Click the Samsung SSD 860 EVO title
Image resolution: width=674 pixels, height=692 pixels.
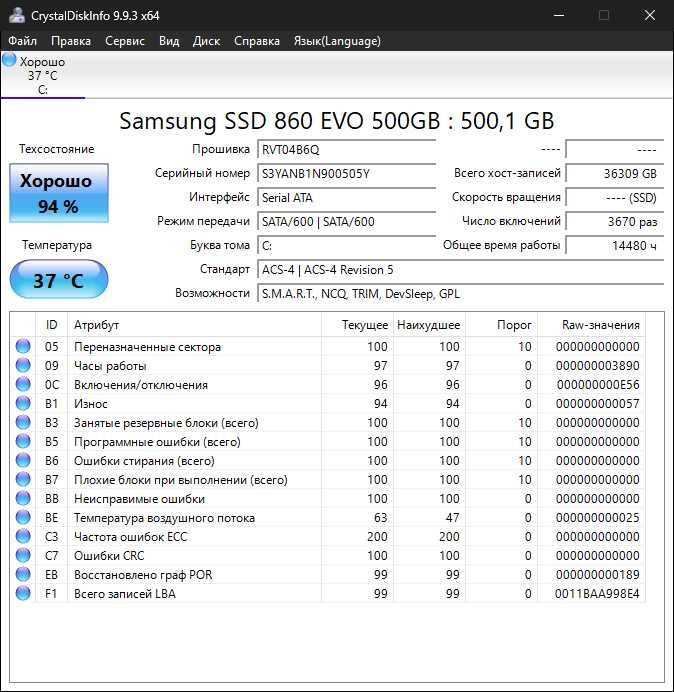coord(337,120)
